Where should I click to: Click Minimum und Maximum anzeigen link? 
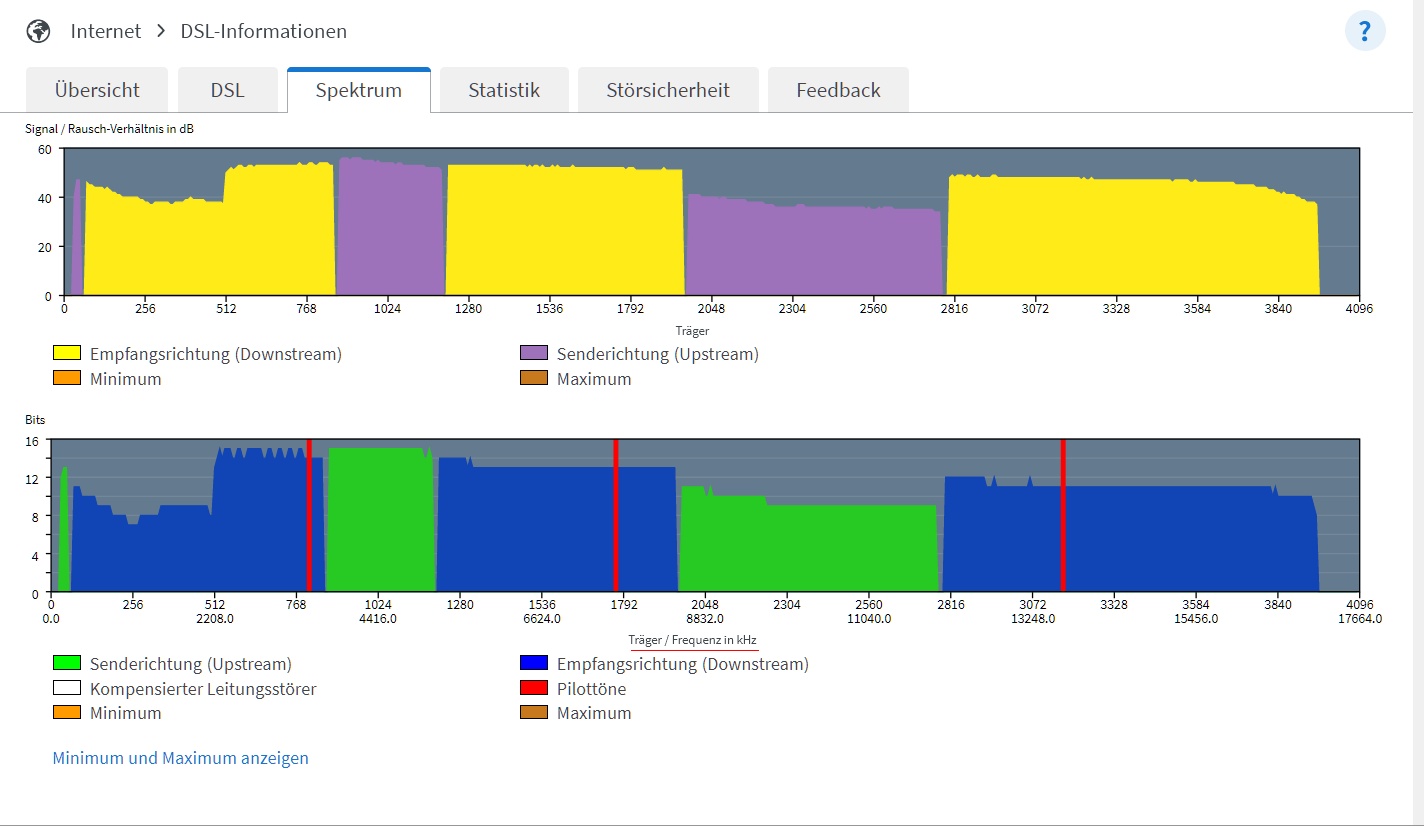181,758
